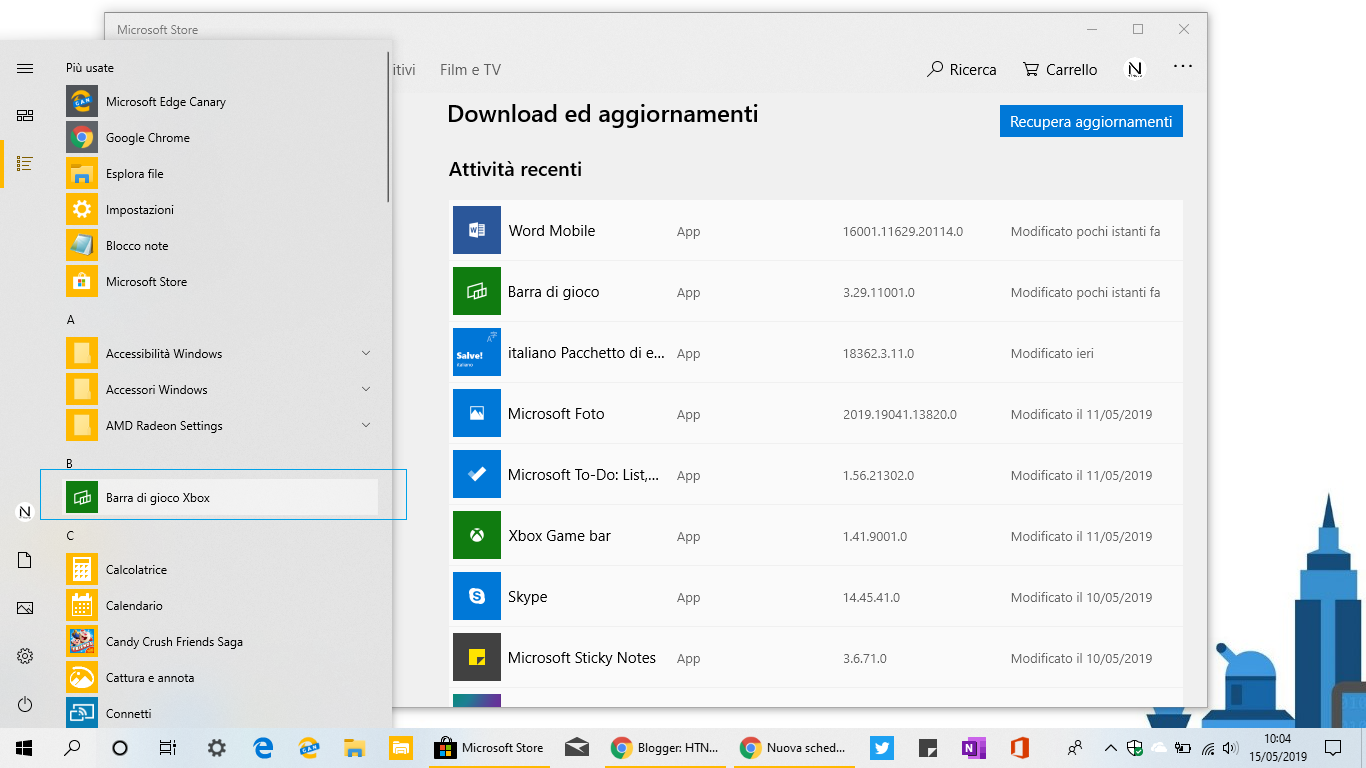Open Film e TV tab in Store
Viewport: 1366px width, 768px height.
point(470,70)
